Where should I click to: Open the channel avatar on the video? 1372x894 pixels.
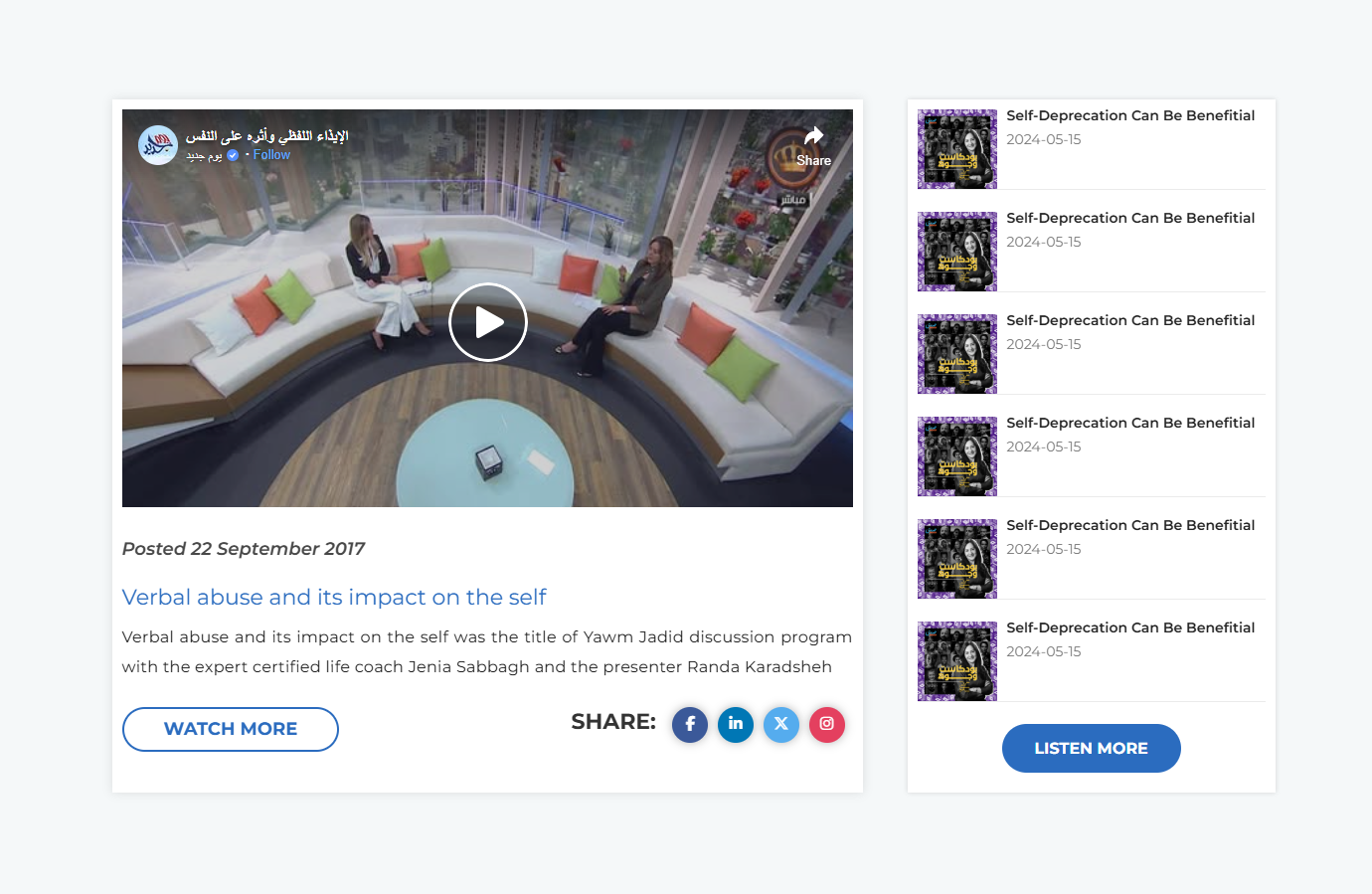point(158,145)
